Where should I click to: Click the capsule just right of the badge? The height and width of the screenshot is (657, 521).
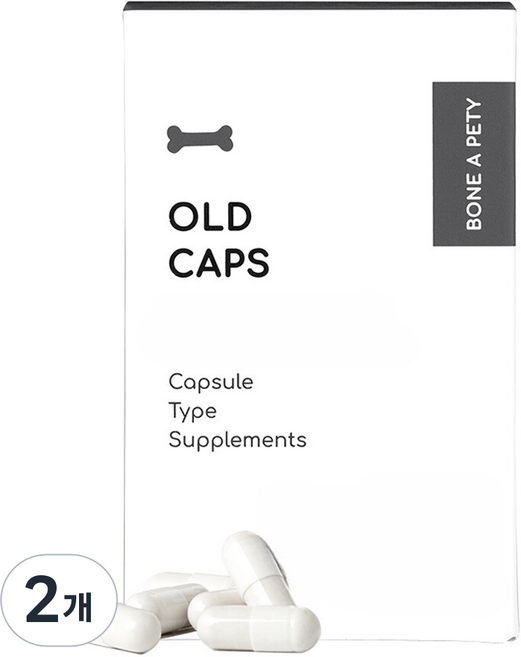166,608
